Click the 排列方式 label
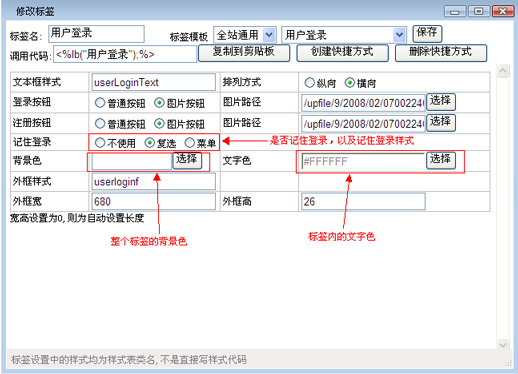This screenshot has width=518, height=374. pos(242,82)
